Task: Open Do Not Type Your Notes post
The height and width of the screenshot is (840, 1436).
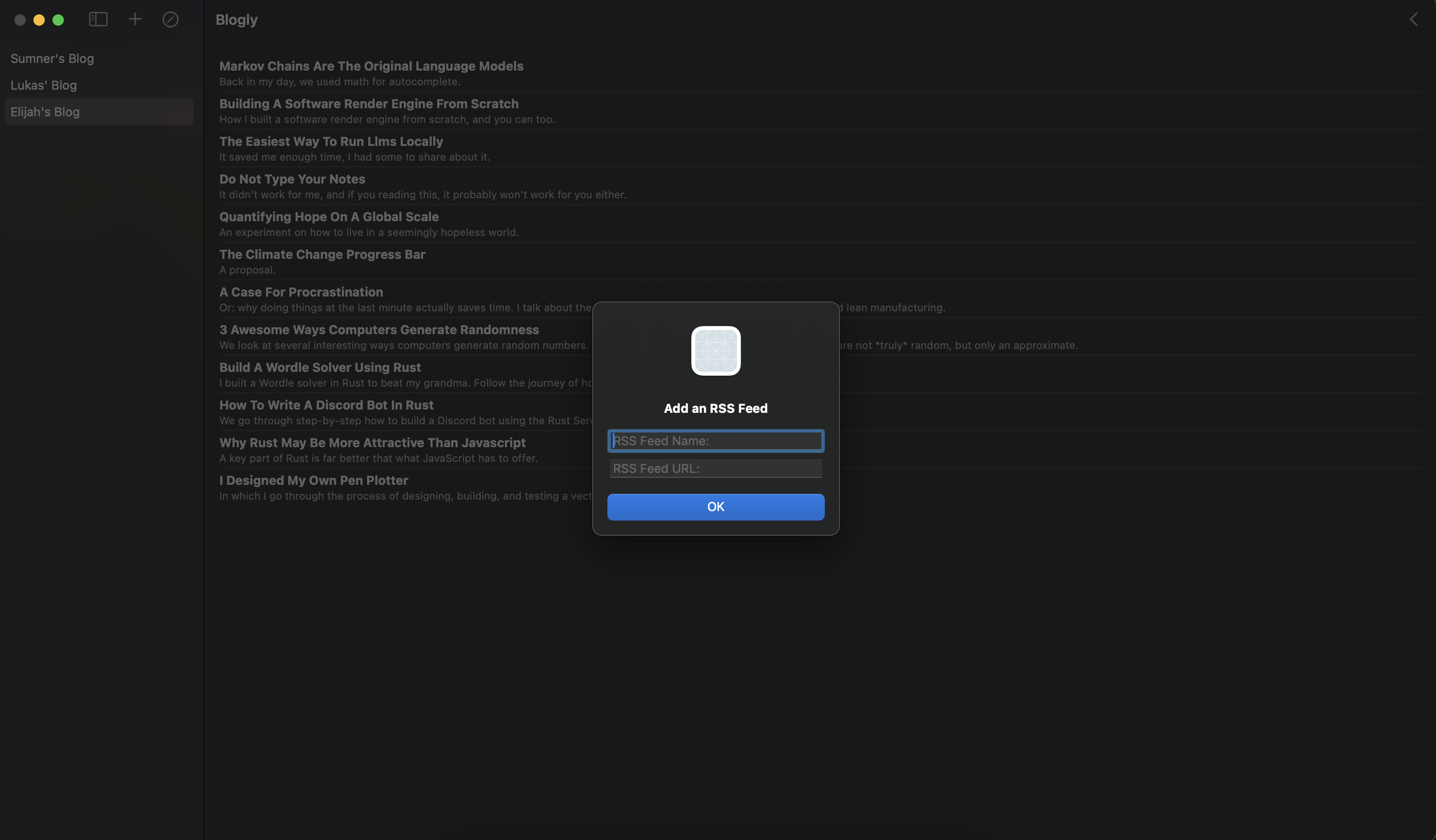Action: click(292, 179)
